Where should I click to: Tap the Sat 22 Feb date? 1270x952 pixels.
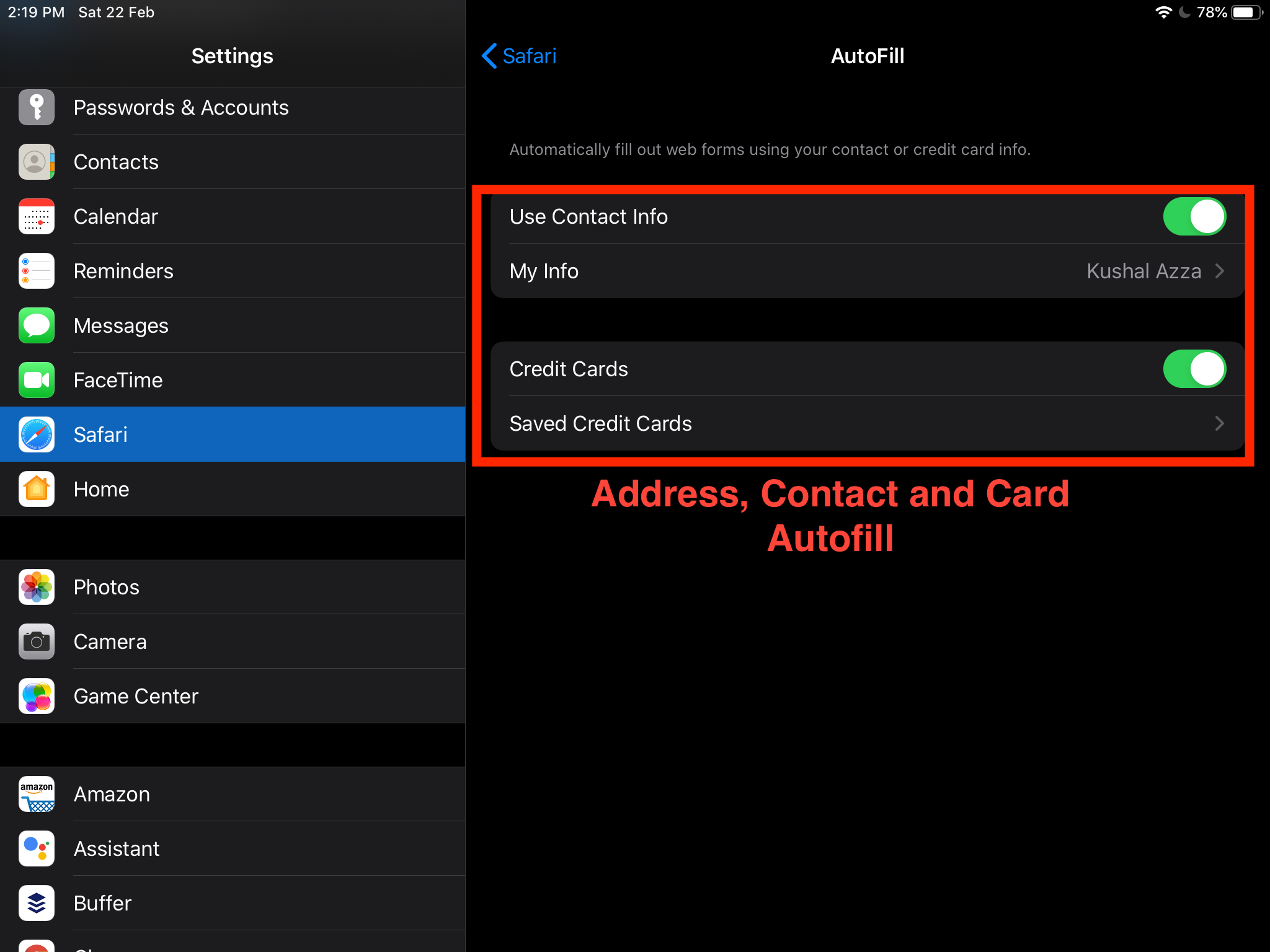click(x=116, y=12)
